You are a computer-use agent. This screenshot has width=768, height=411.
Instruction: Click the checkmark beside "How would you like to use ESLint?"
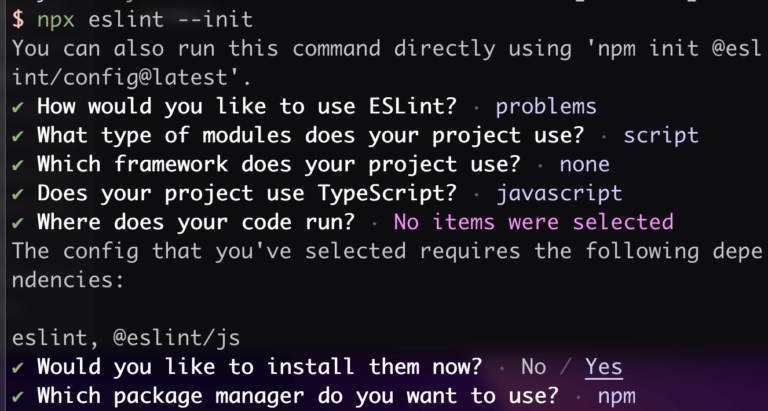[x=17, y=106]
